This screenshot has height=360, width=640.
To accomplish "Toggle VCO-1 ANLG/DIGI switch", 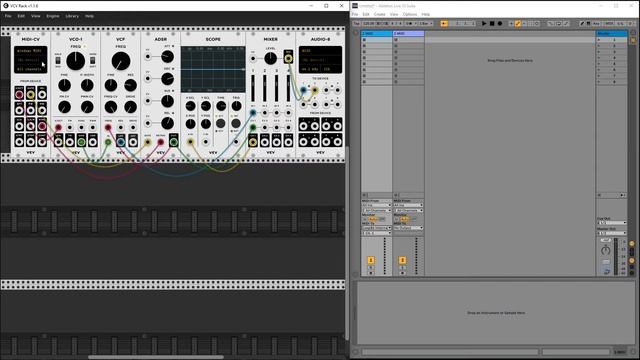I will tap(58, 60).
